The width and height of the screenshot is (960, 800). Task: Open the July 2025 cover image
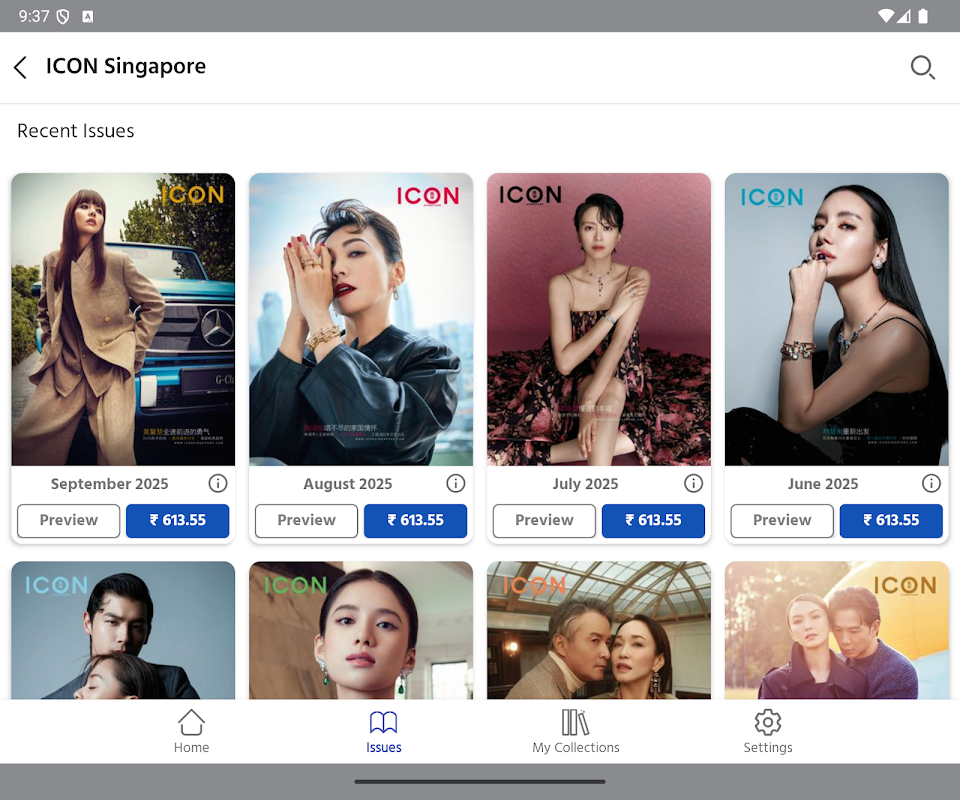(599, 319)
